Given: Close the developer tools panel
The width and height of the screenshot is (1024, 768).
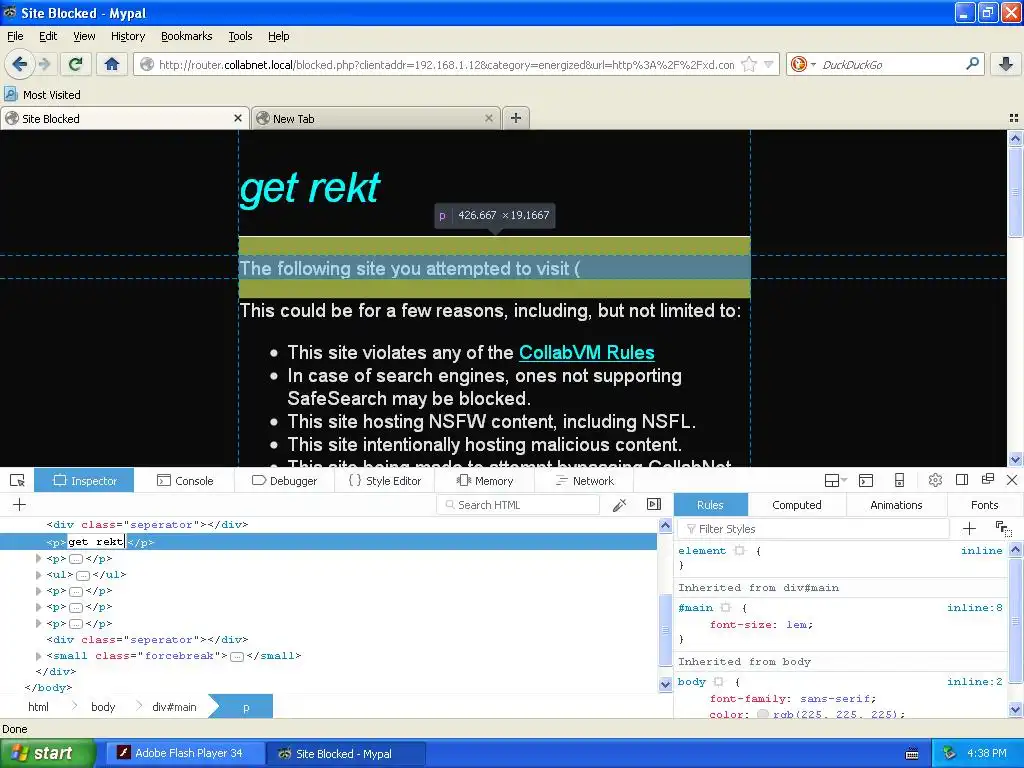Looking at the screenshot, I should pyautogui.click(x=1012, y=480).
